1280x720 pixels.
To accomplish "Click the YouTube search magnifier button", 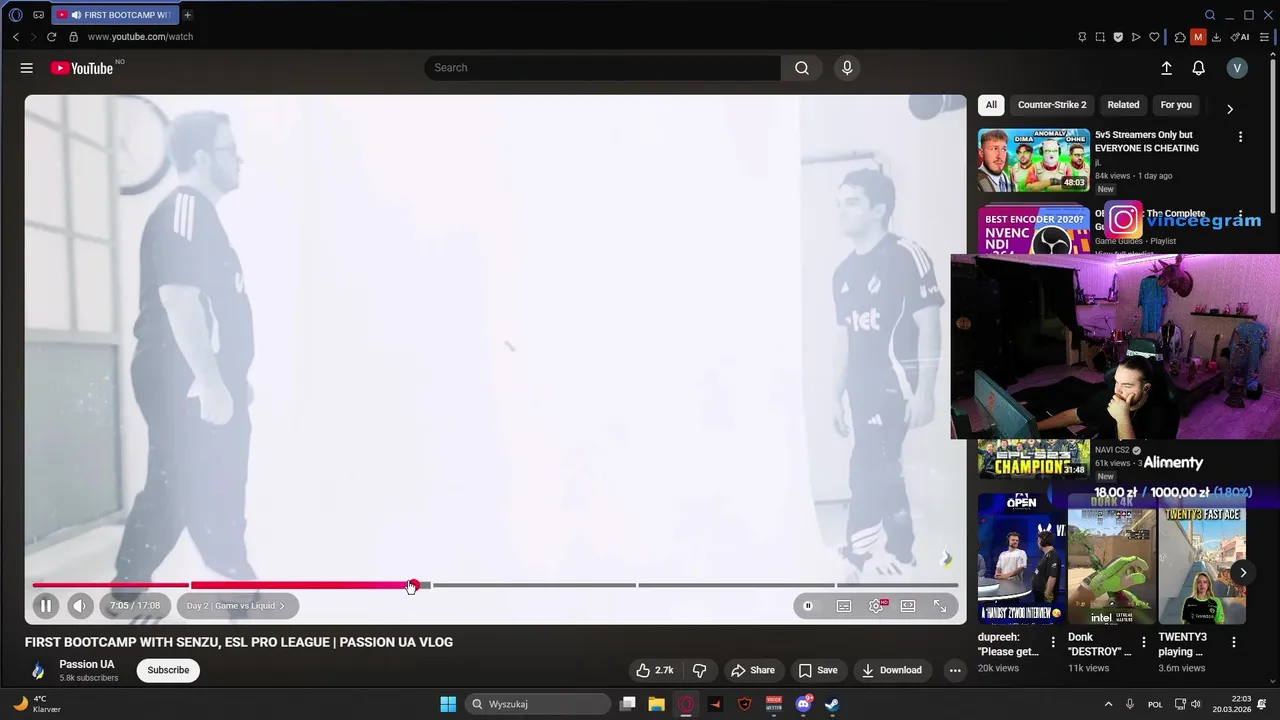I will tap(802, 68).
